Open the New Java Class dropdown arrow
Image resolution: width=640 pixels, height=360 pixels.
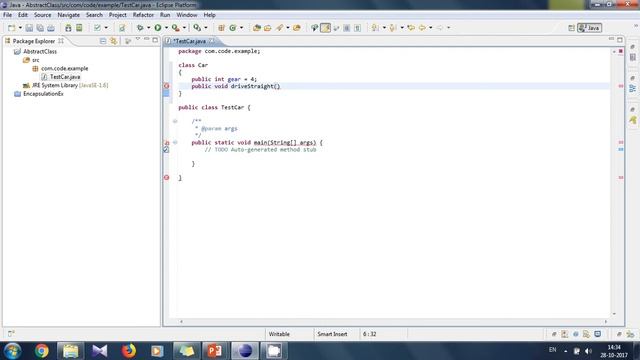click(241, 28)
